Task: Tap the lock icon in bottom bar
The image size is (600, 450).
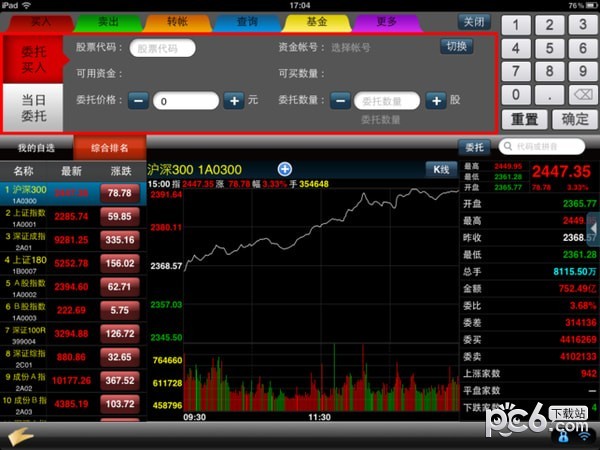Action: pyautogui.click(x=563, y=436)
